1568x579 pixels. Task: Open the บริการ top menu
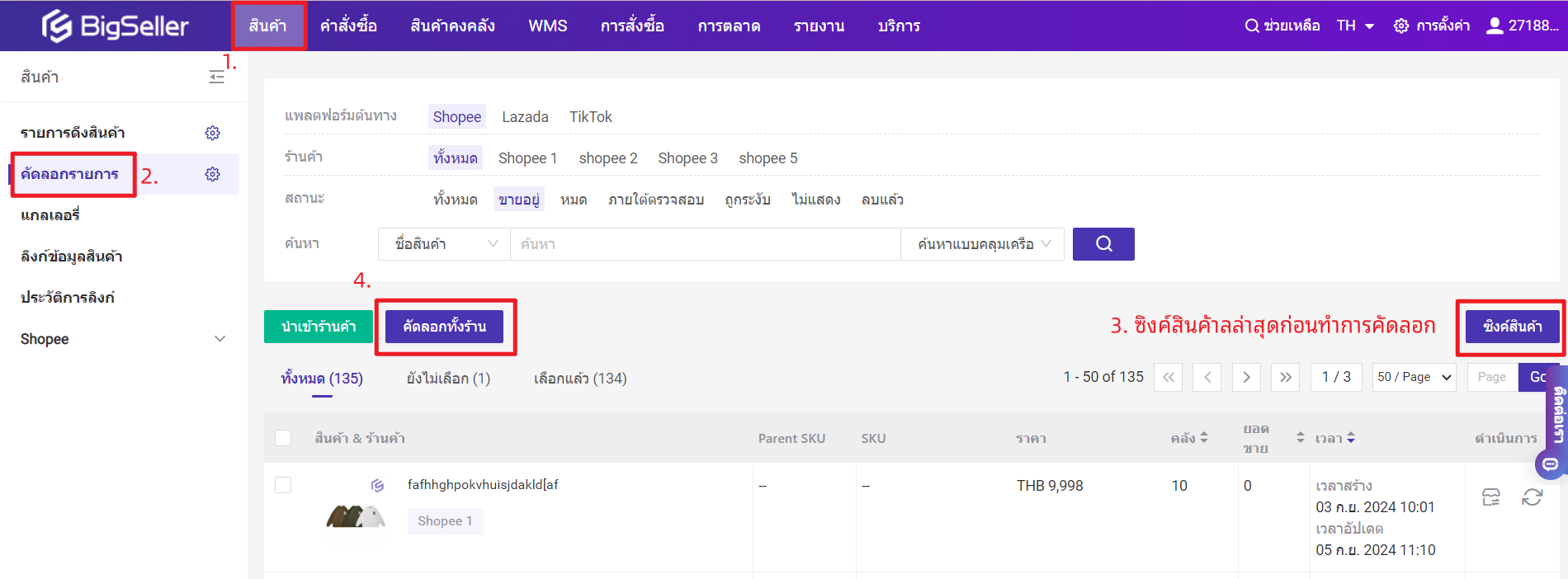pyautogui.click(x=899, y=26)
